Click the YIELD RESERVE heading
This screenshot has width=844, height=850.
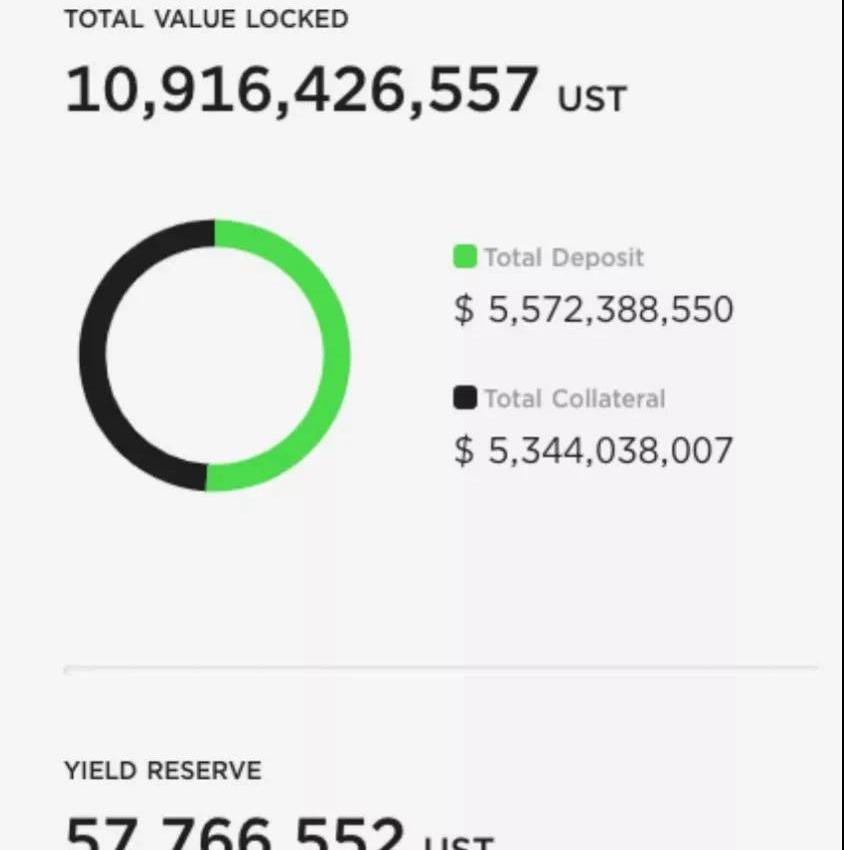click(163, 771)
